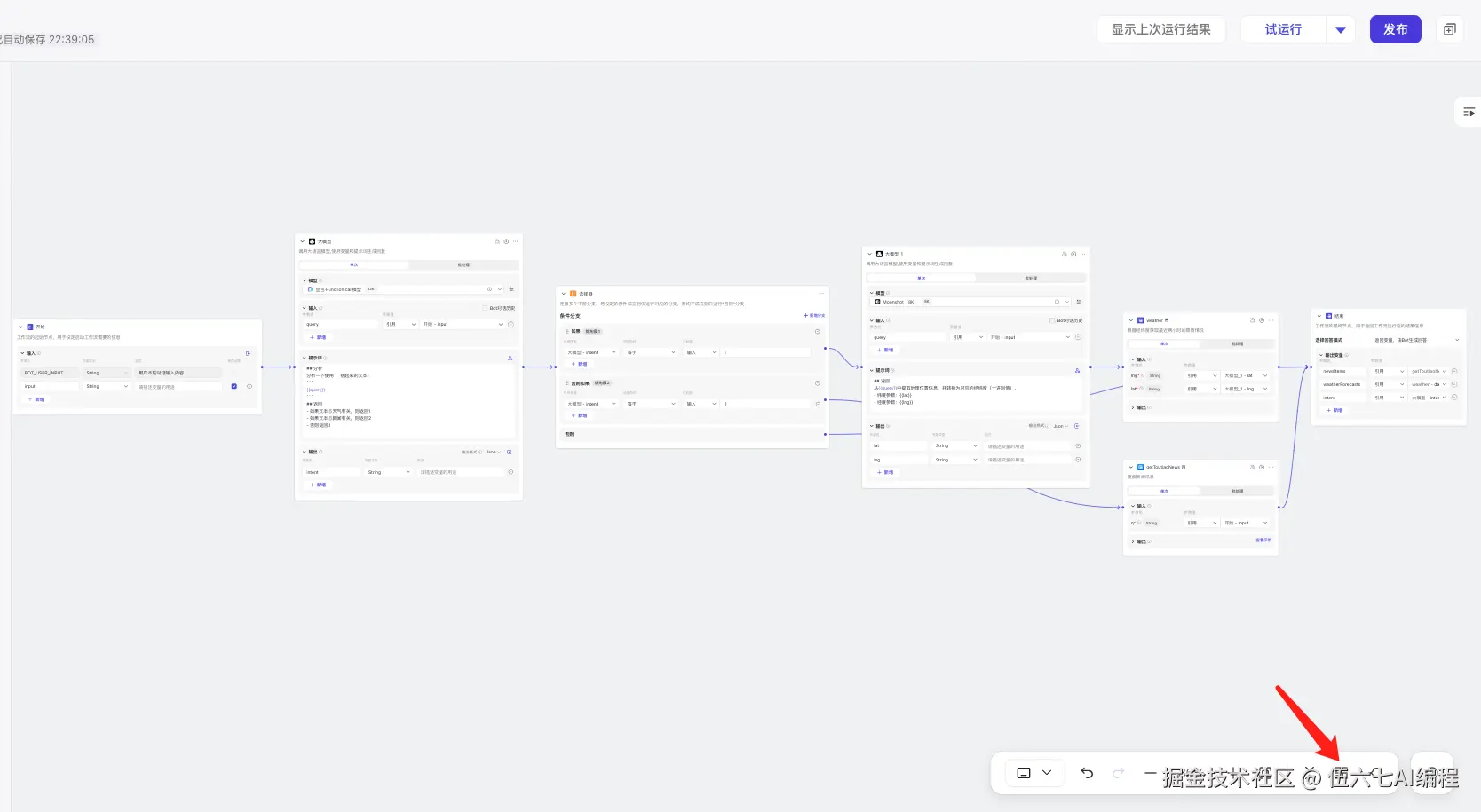Viewport: 1481px width, 812px height.
Task: Collapse the 开始 start node
Action: (x=20, y=327)
